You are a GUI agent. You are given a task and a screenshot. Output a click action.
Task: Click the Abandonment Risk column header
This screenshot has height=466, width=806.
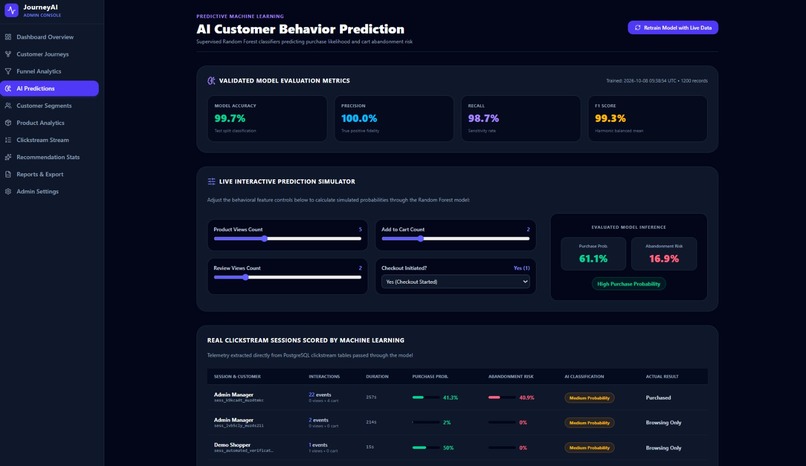coord(510,376)
